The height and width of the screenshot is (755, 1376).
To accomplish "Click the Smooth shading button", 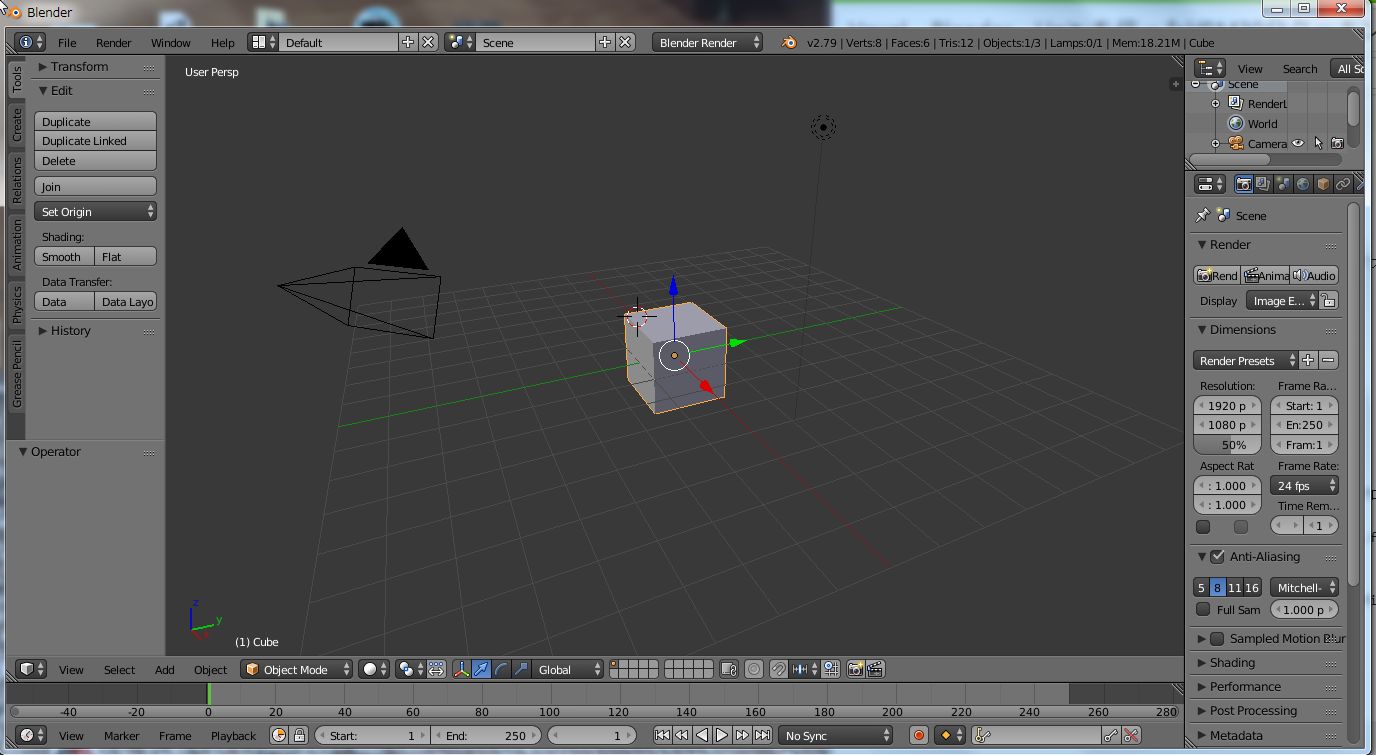I will [x=64, y=256].
